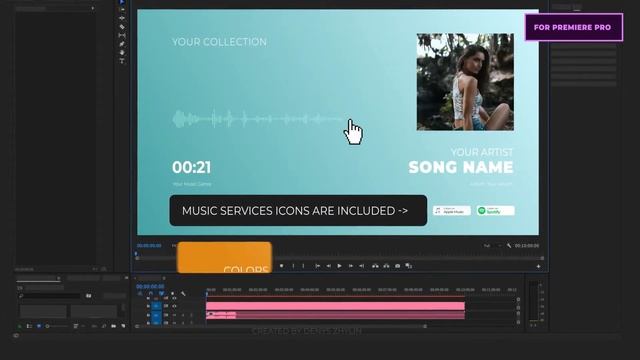Click the Program monitor current timecode

click(x=149, y=246)
